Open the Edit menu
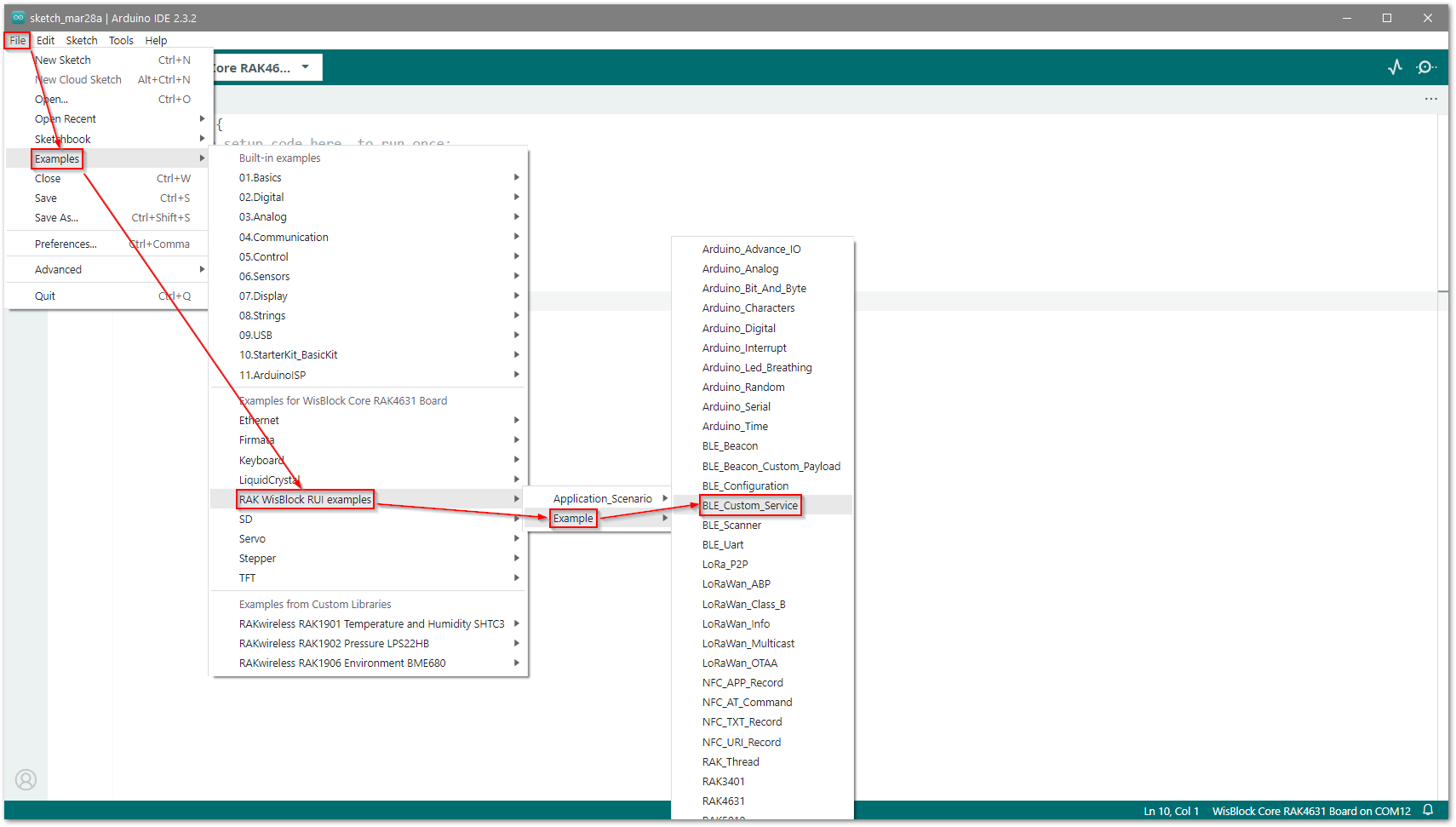Image resolution: width=1456 pixels, height=827 pixels. pos(45,40)
